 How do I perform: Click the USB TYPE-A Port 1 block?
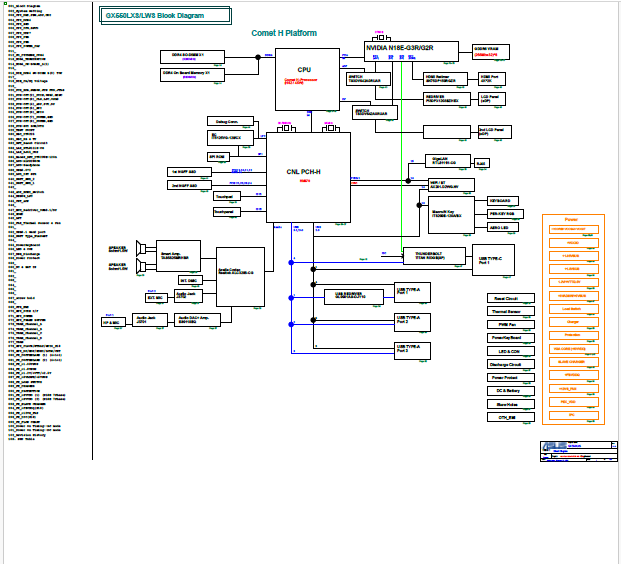[x=412, y=293]
